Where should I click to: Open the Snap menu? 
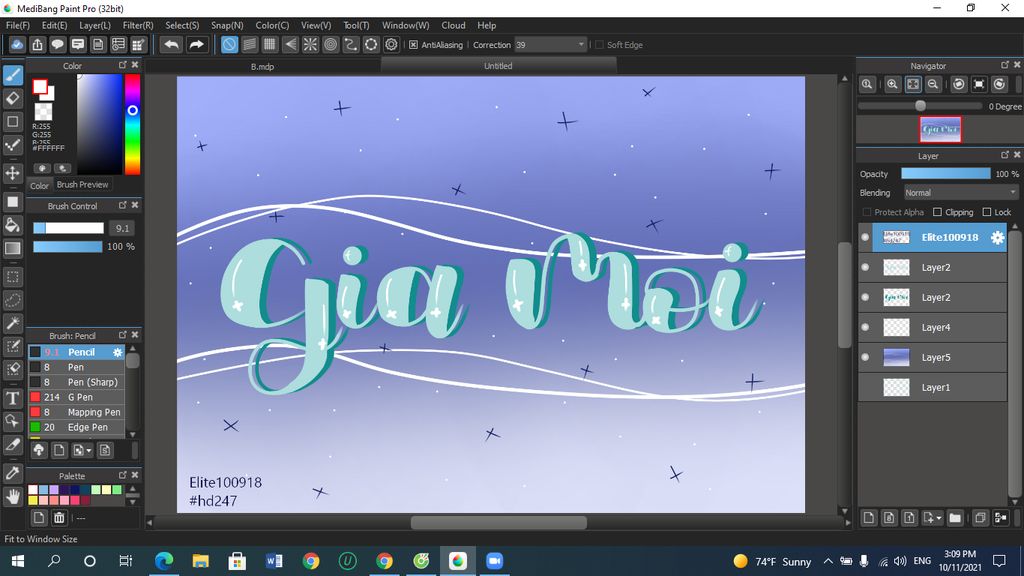[x=227, y=25]
